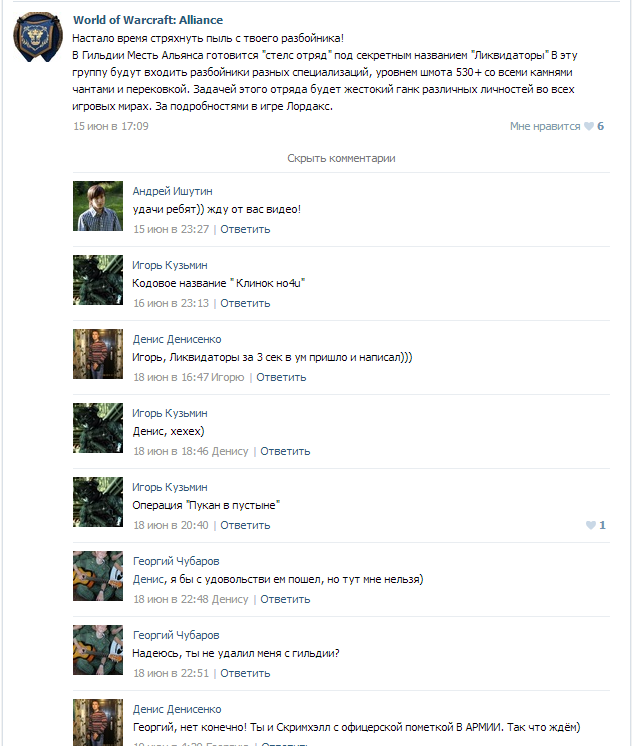This screenshot has height=746, width=633.
Task: Open the 'World of Warcraft: Alliance' group link
Action: coord(148,20)
